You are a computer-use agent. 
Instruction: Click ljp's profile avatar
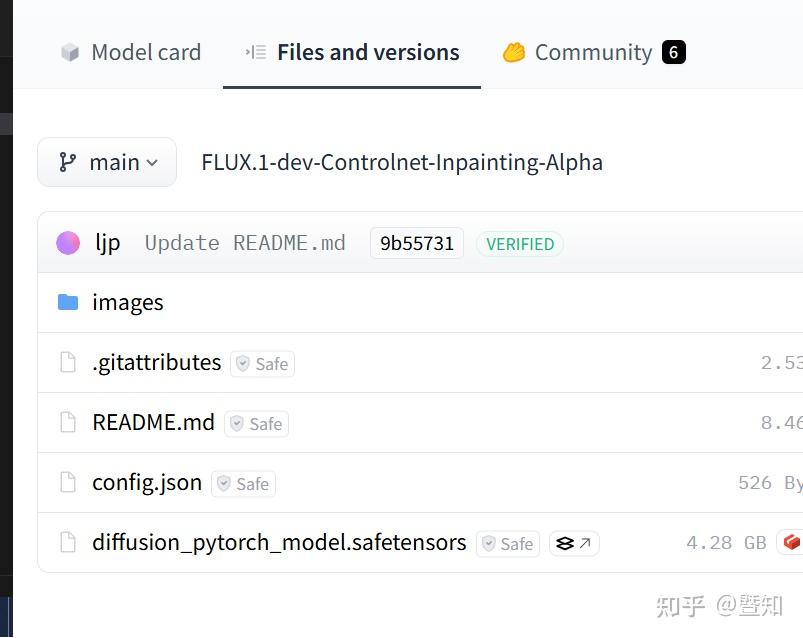pos(67,242)
